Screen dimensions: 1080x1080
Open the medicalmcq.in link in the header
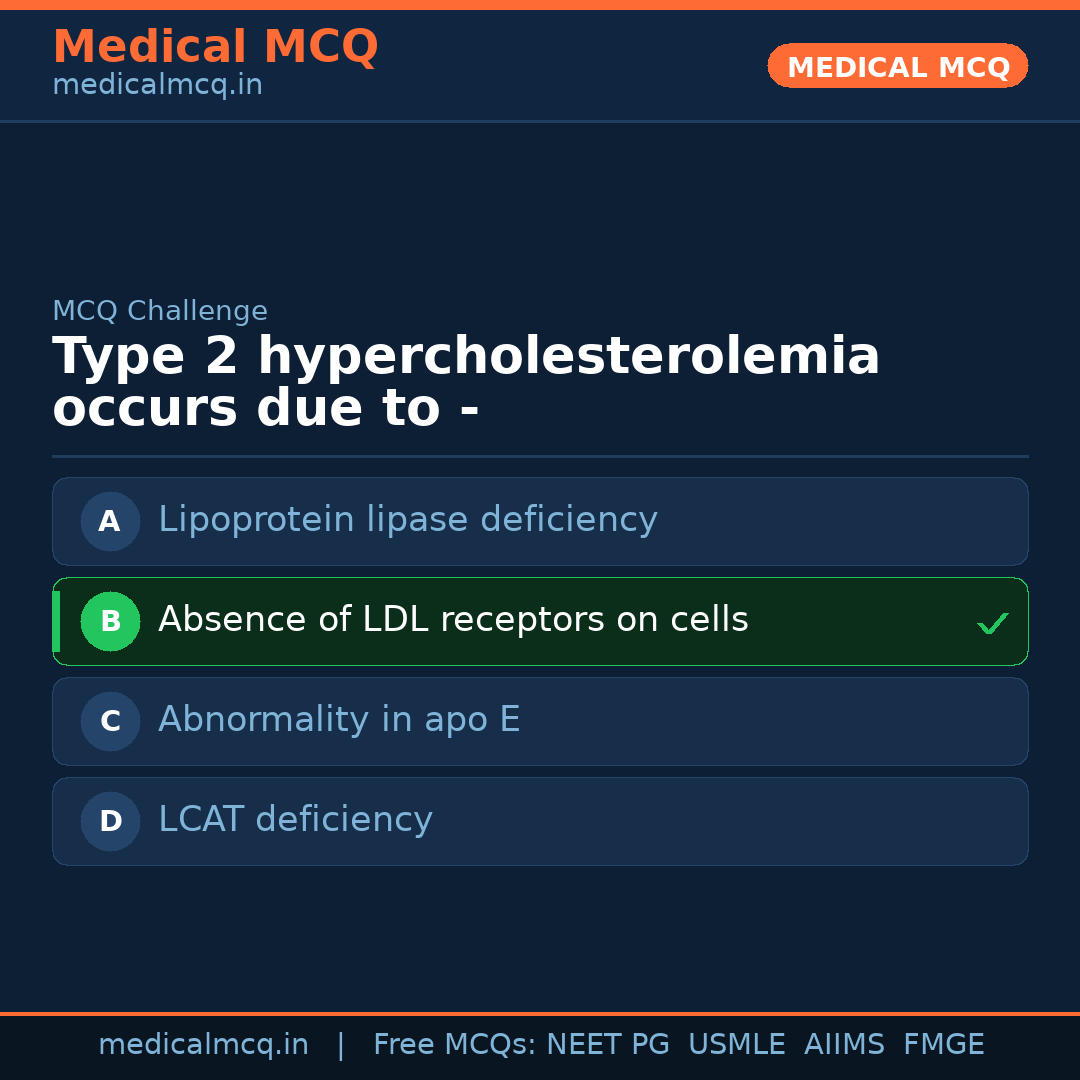point(157,86)
